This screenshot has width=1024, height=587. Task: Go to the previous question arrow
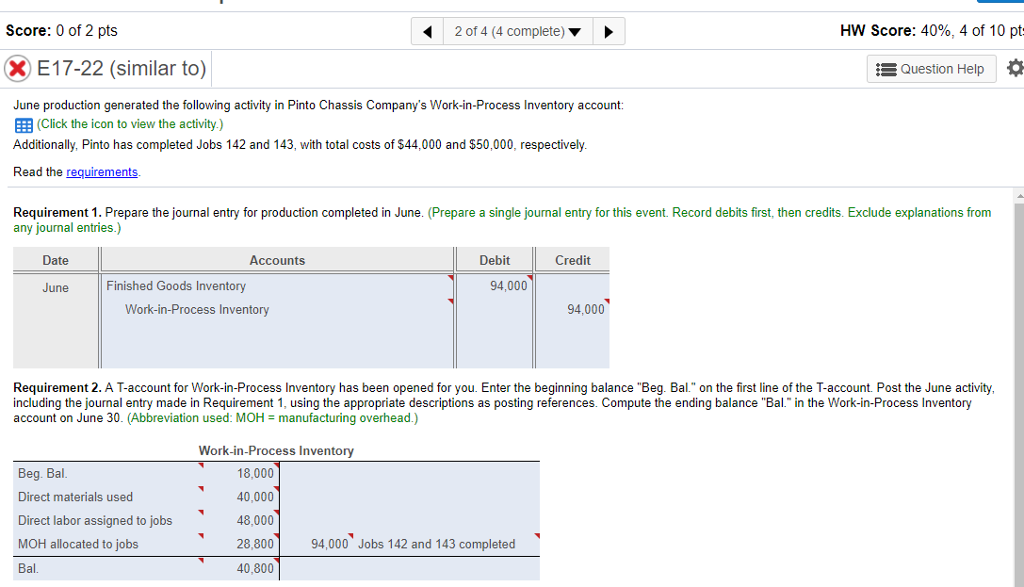pos(428,31)
